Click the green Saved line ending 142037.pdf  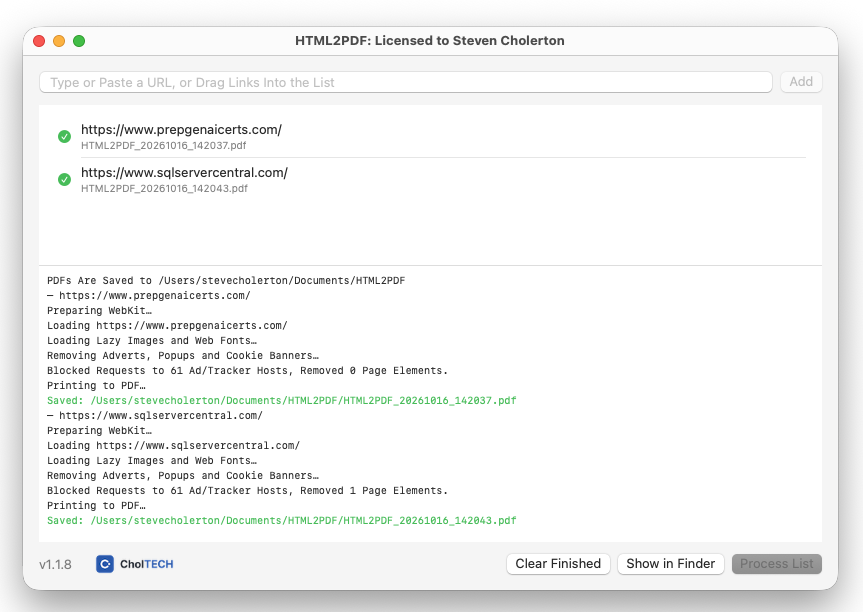coord(281,401)
